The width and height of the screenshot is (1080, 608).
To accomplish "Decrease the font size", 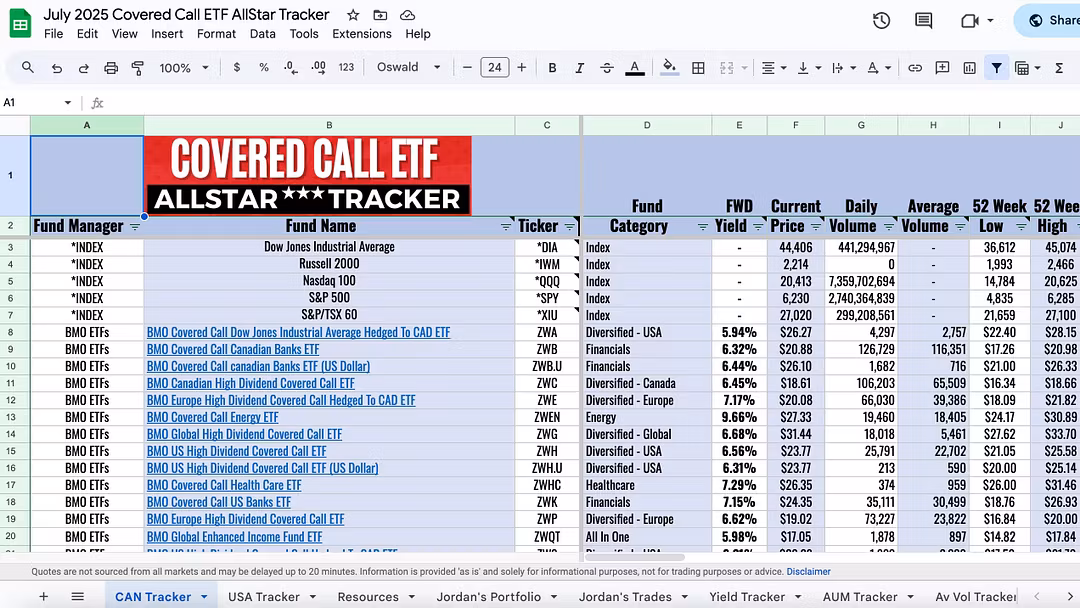I will [467, 67].
